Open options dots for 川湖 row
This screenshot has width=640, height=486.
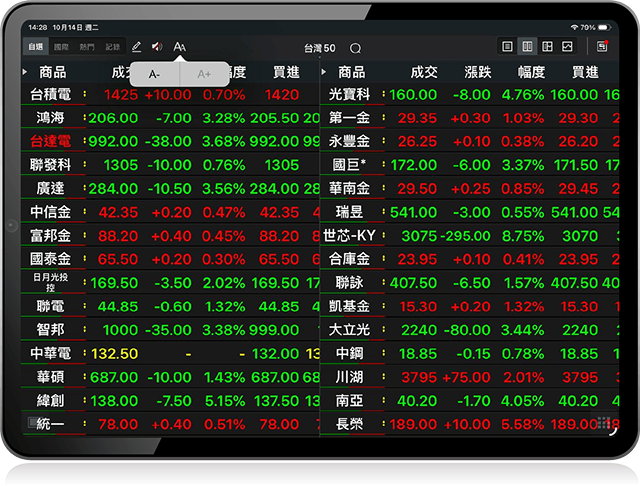(383, 377)
